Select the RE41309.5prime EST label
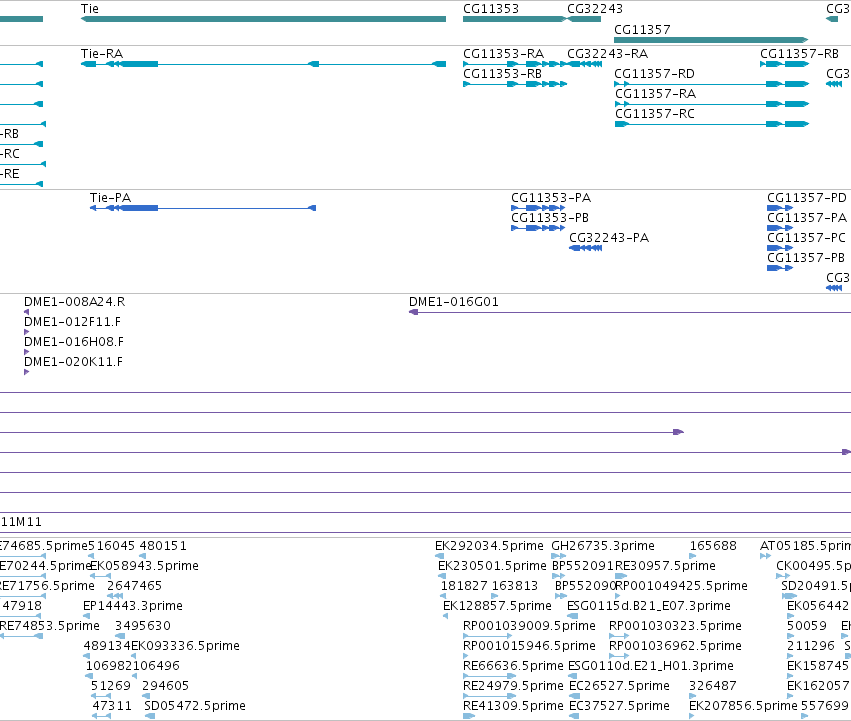Viewport: 851px width, 721px height. pos(513,706)
